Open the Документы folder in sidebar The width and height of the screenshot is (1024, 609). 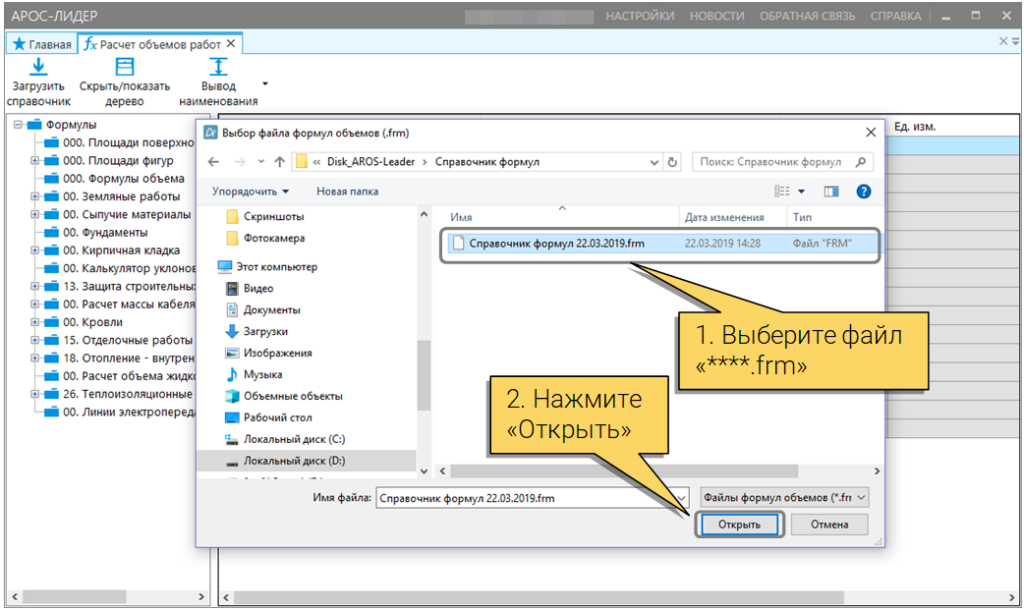pyautogui.click(x=263, y=309)
